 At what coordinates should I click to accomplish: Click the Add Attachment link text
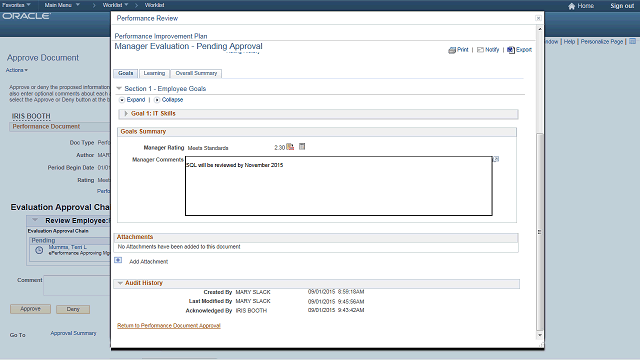(149, 262)
